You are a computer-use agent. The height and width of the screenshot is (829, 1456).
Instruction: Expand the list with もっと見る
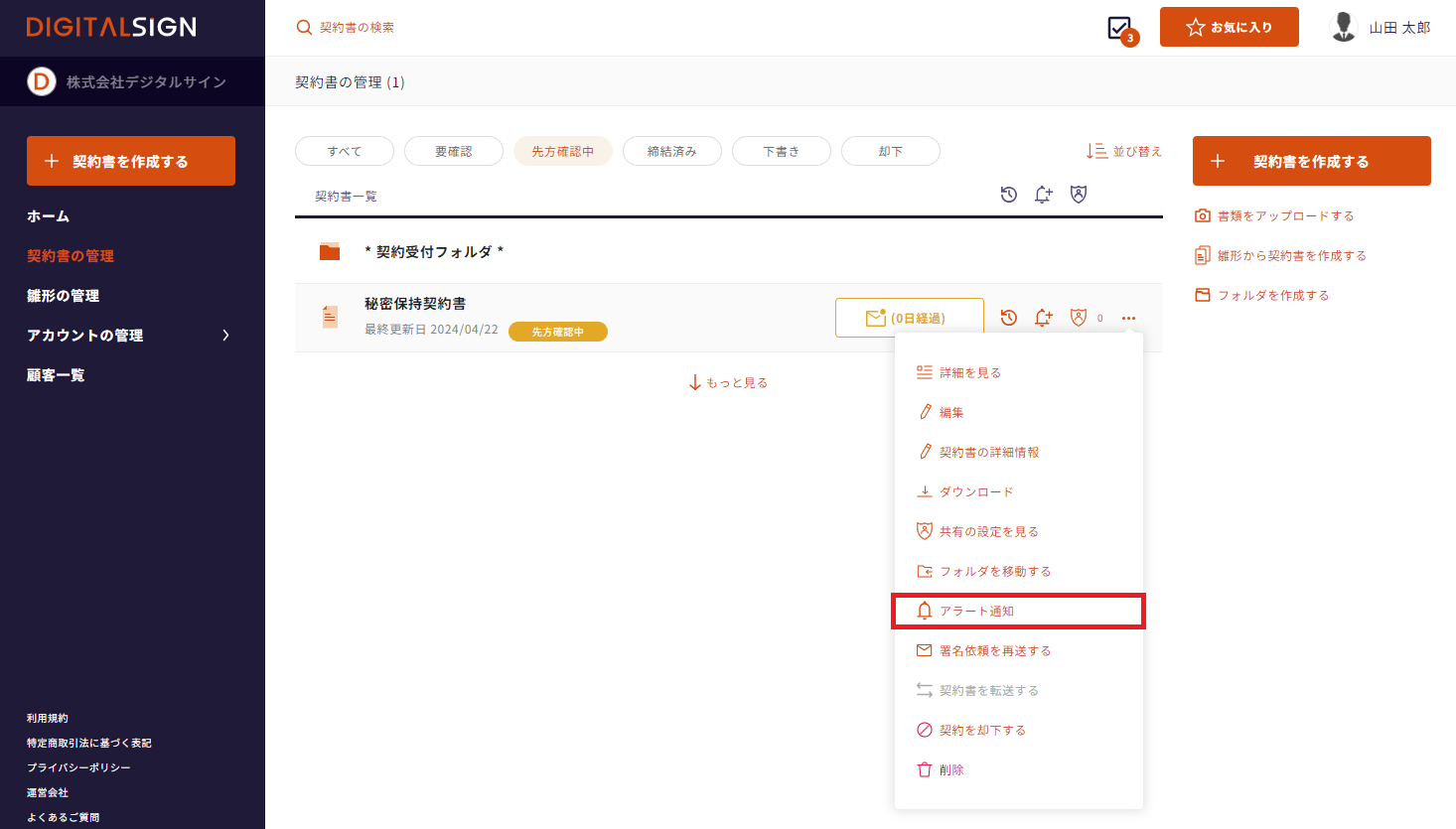pos(728,382)
